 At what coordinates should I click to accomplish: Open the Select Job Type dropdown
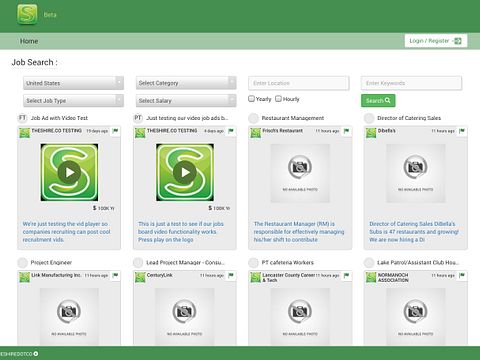(73, 100)
